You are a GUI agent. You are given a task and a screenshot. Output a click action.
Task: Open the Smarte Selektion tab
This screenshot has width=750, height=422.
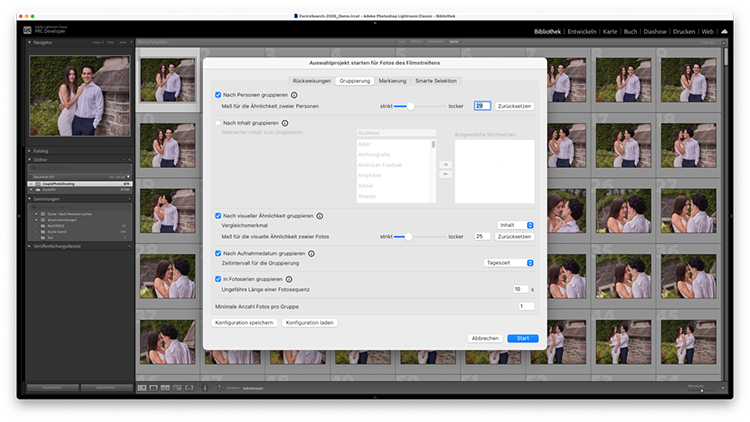[436, 80]
